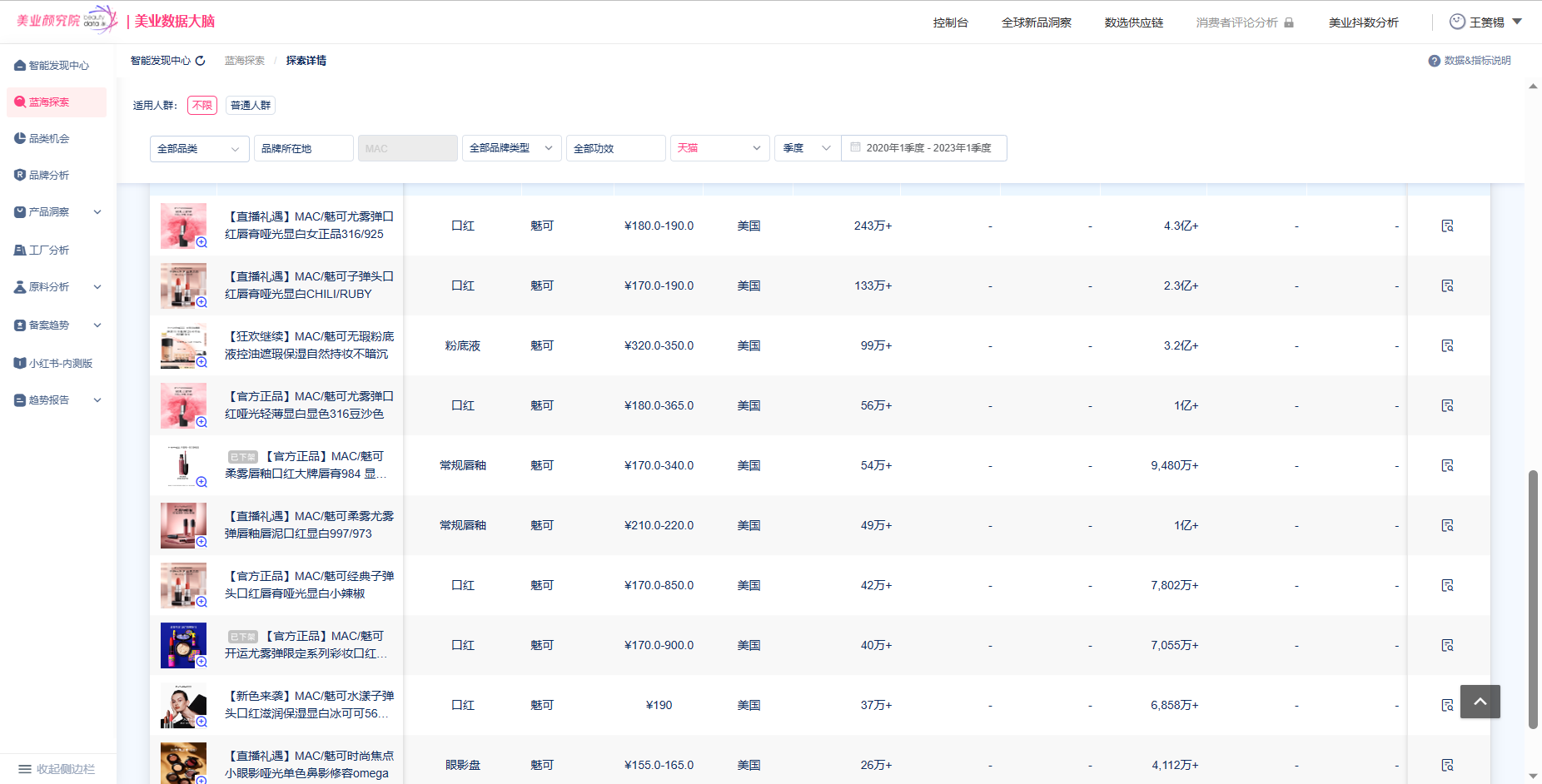Open the 数据&指标说明 help icon
Image resolution: width=1542 pixels, height=784 pixels.
click(x=1434, y=61)
